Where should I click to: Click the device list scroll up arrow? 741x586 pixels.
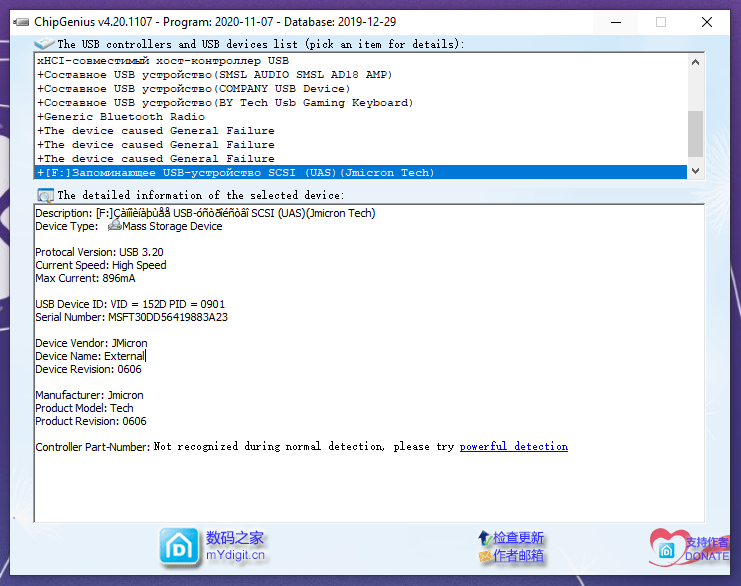tap(695, 62)
